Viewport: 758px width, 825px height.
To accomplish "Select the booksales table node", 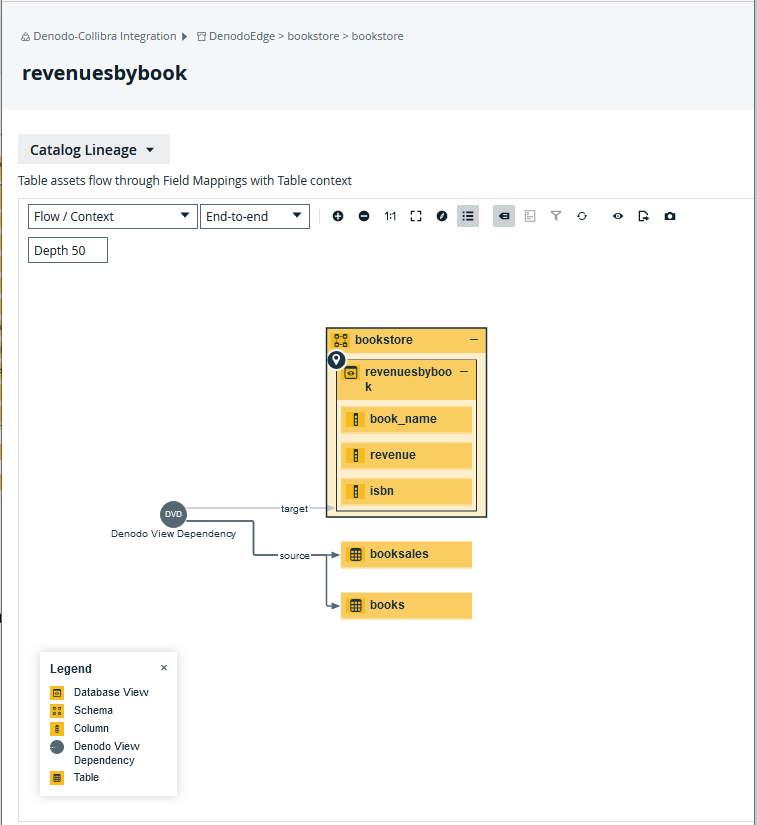I will point(406,555).
